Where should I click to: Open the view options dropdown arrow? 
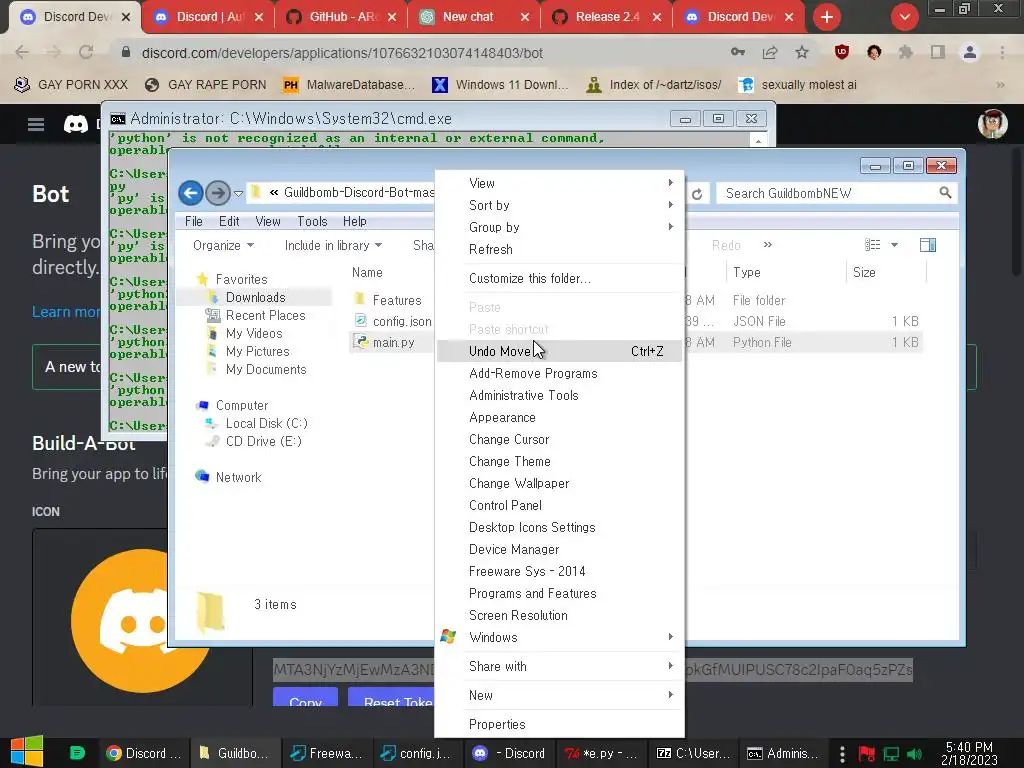[x=895, y=245]
